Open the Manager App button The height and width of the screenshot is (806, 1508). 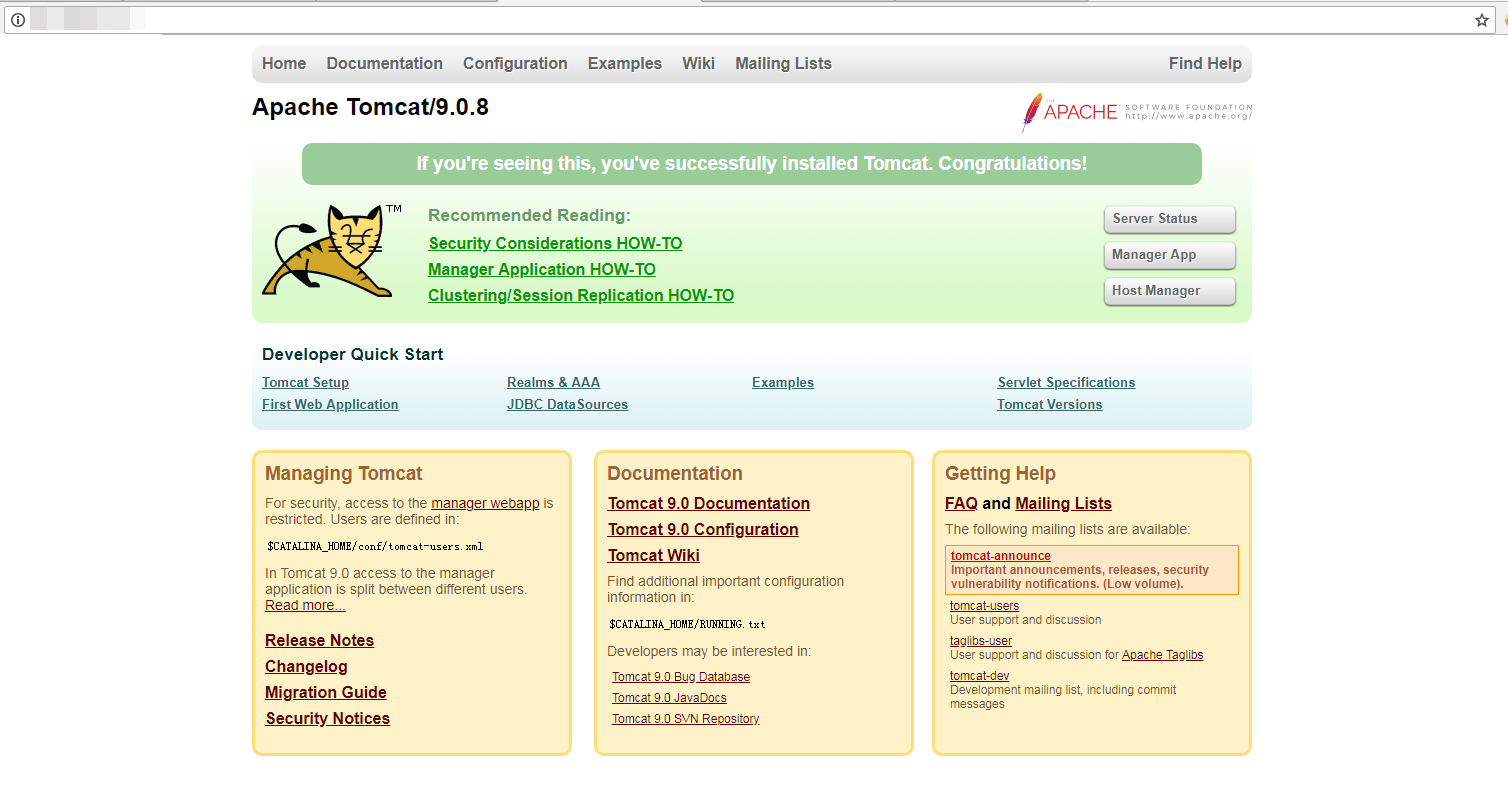[x=1170, y=255]
